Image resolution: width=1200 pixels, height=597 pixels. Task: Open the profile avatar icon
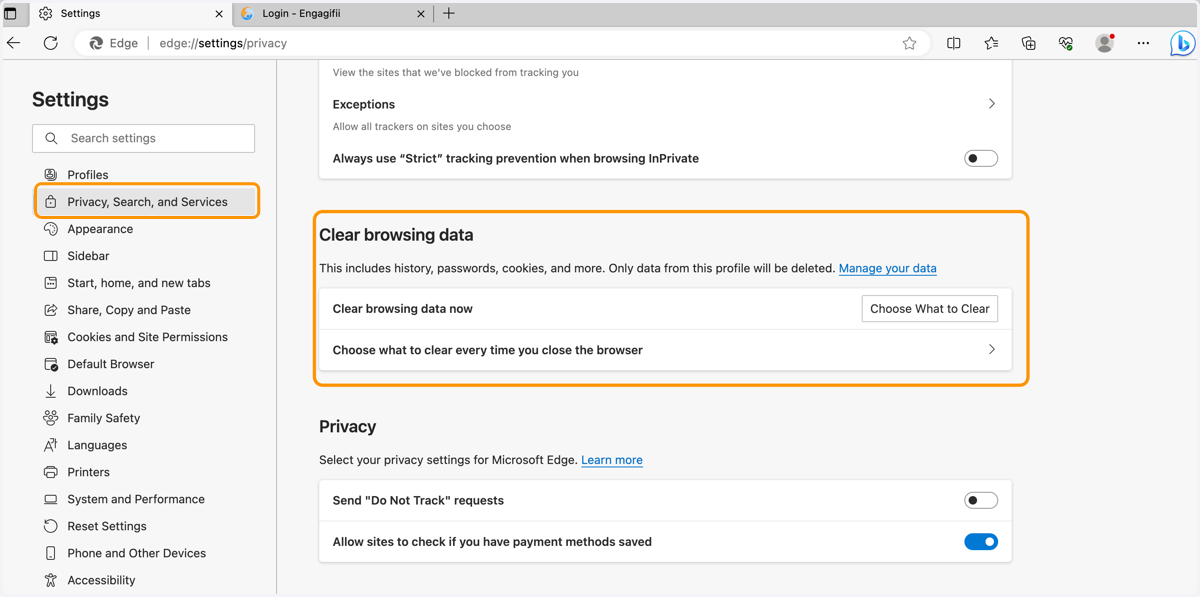1105,43
